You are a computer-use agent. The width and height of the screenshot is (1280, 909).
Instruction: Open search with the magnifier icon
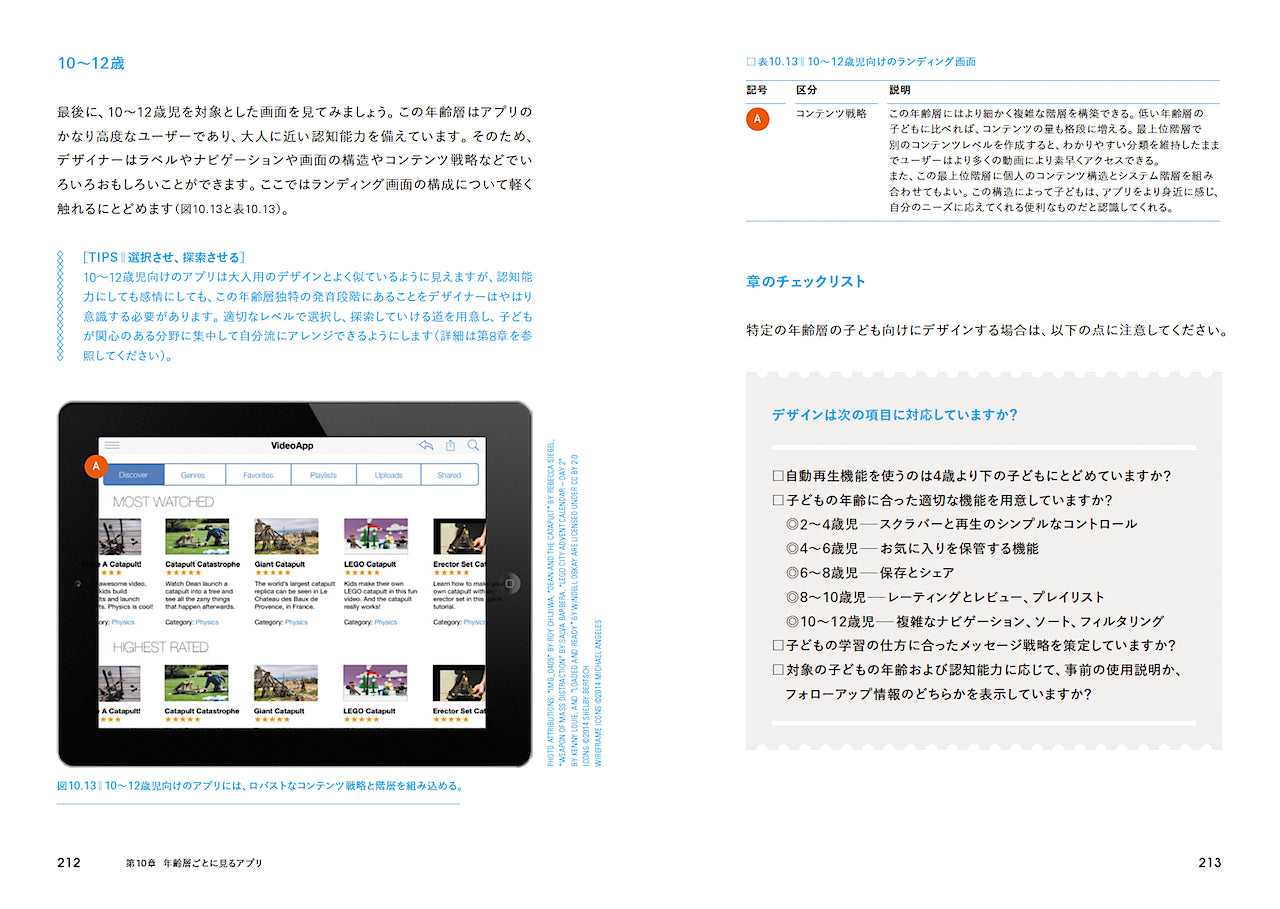pyautogui.click(x=473, y=445)
